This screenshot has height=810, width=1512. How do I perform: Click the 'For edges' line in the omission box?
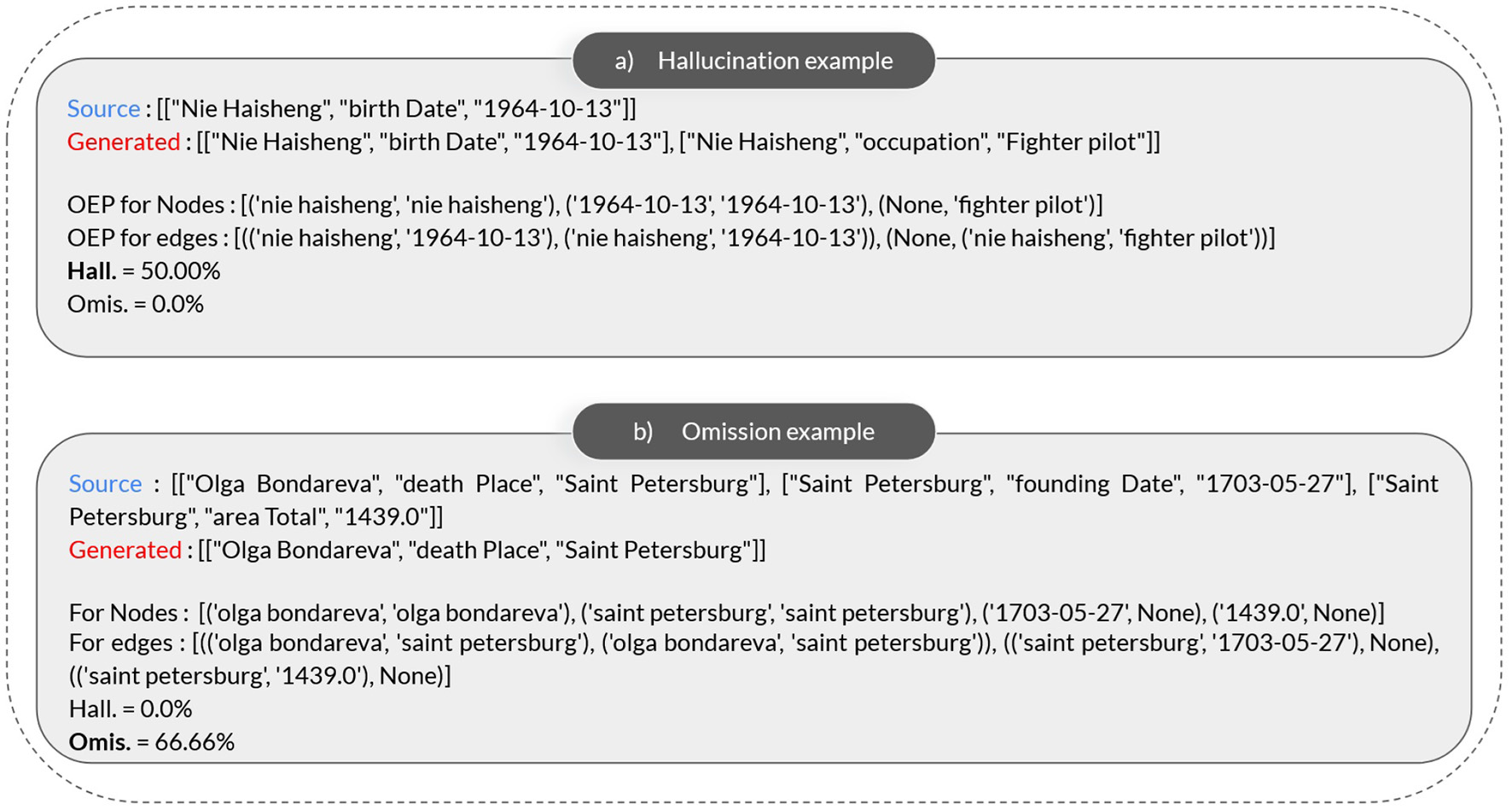click(x=120, y=643)
